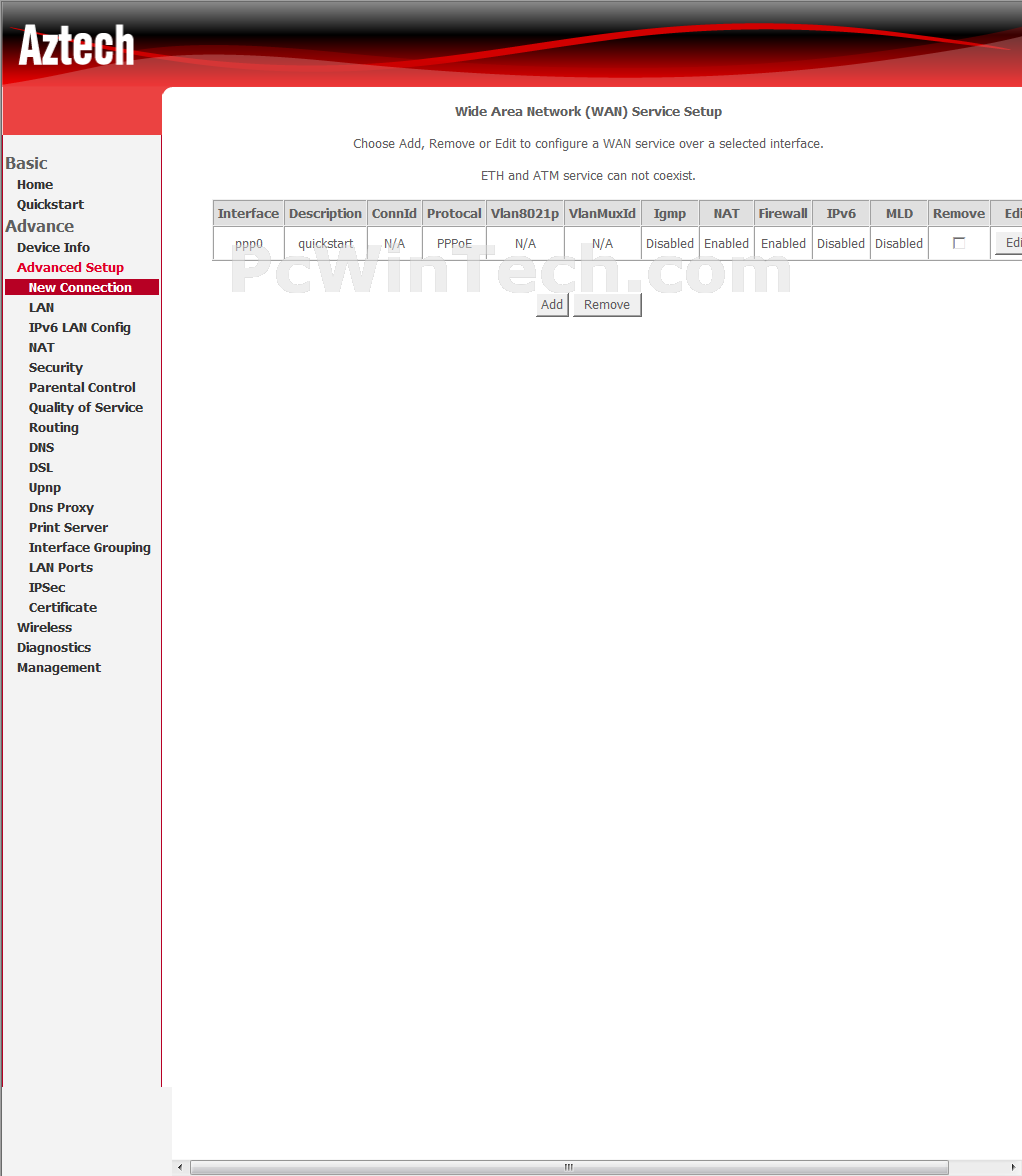Open Parental Control page
Image resolution: width=1022 pixels, height=1176 pixels.
[x=82, y=388]
